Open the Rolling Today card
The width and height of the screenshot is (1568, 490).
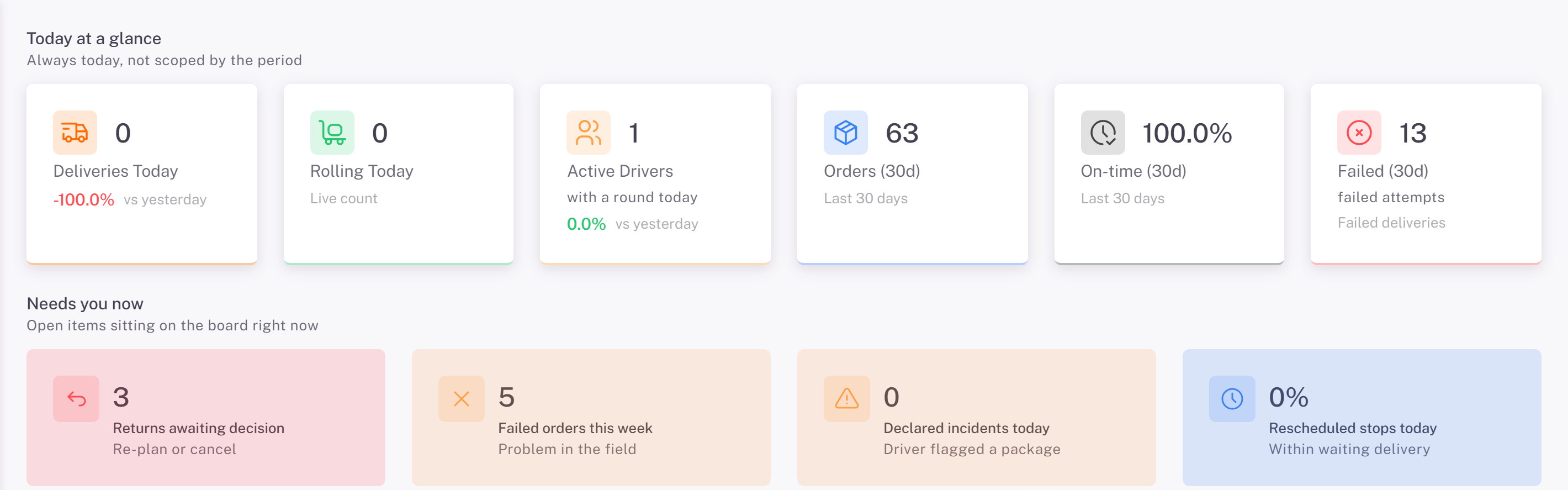399,174
